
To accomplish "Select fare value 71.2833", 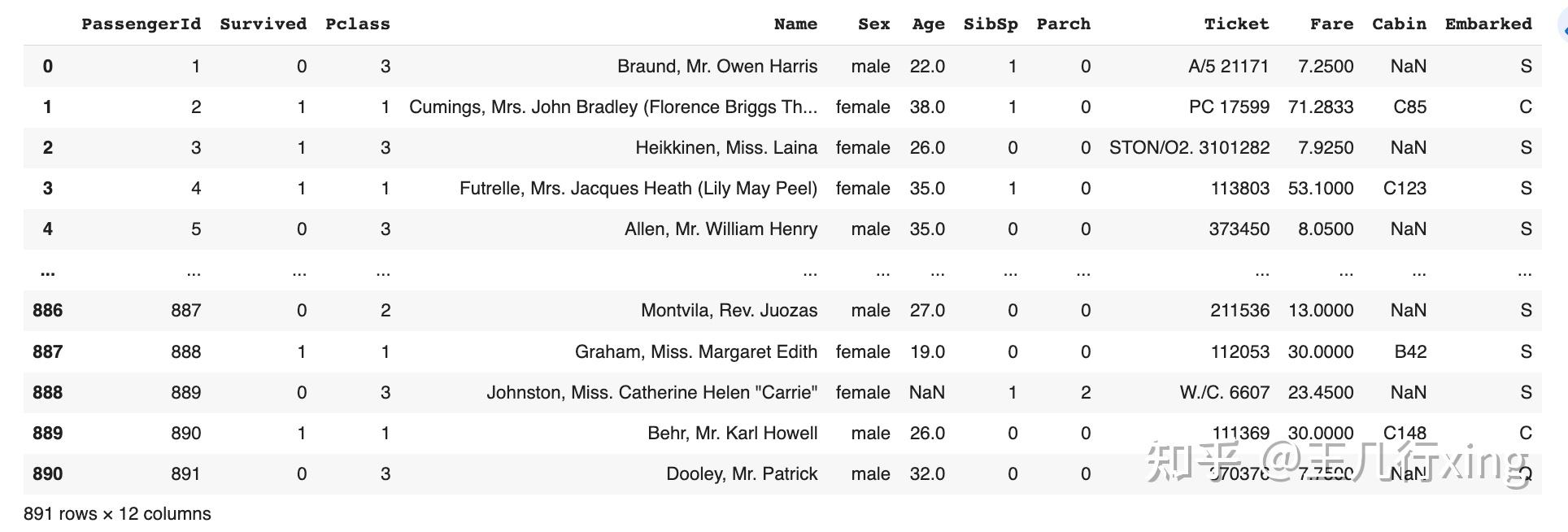I will (1321, 107).
